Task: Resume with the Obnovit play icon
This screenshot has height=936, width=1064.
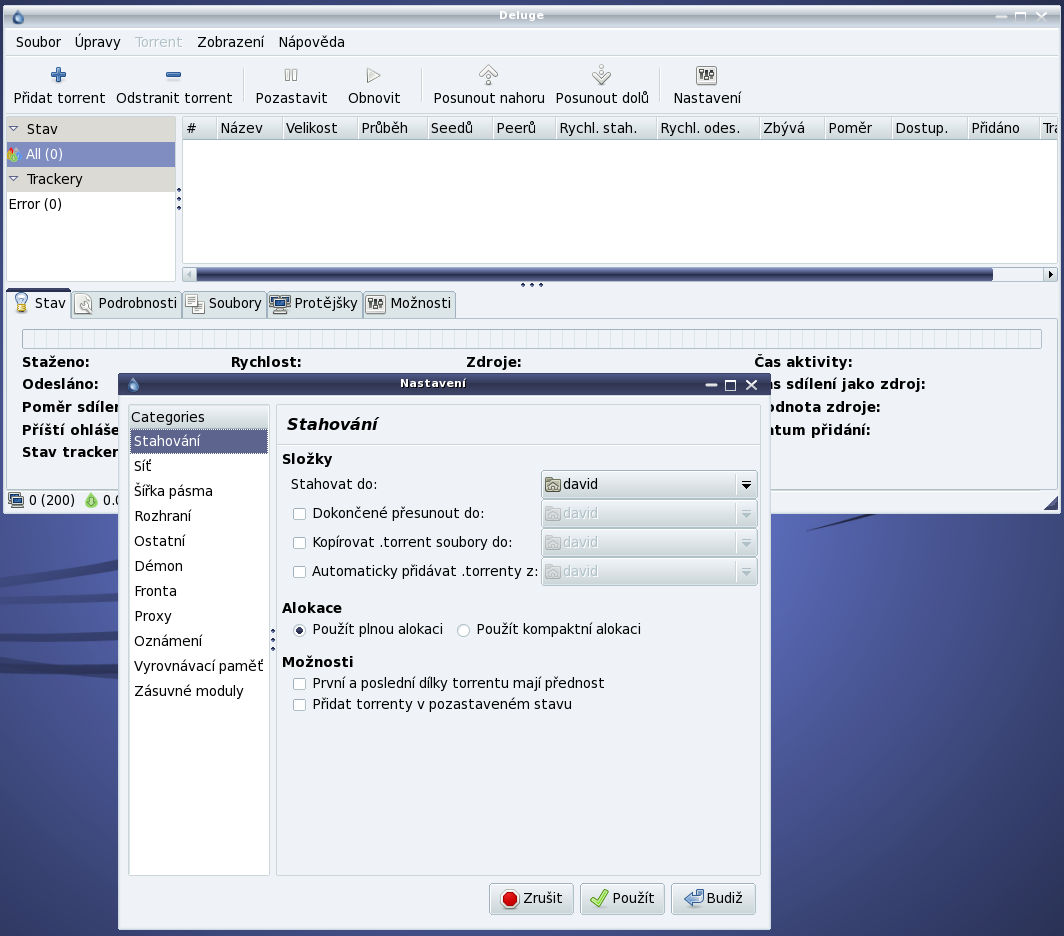Action: (x=373, y=75)
